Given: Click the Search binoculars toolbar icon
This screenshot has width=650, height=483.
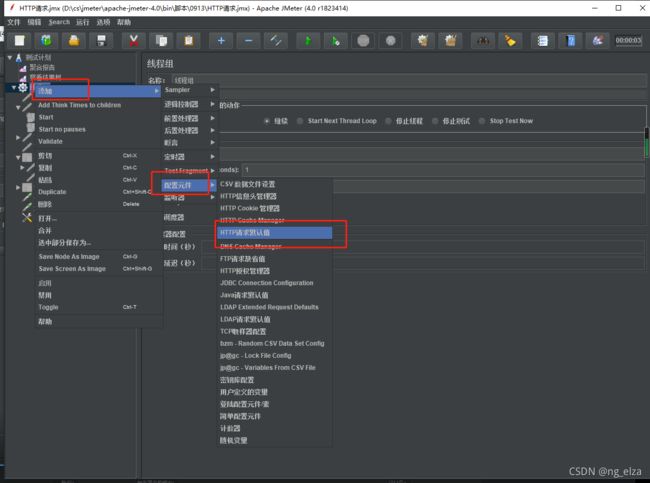Looking at the screenshot, I should tap(483, 41).
